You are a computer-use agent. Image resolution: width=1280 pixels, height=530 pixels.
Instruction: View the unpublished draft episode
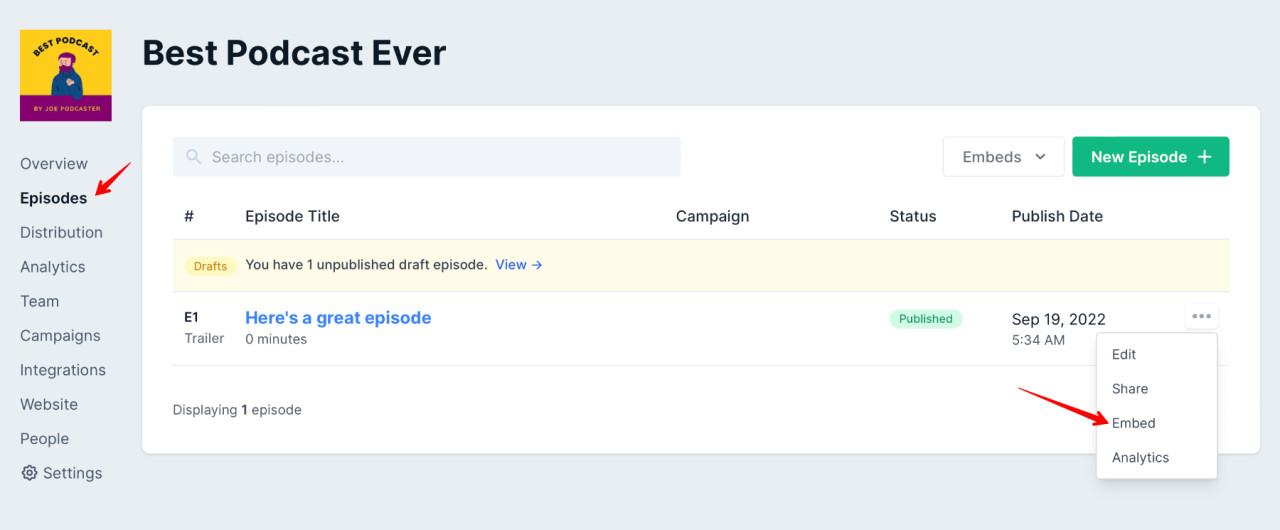pyautogui.click(x=518, y=265)
